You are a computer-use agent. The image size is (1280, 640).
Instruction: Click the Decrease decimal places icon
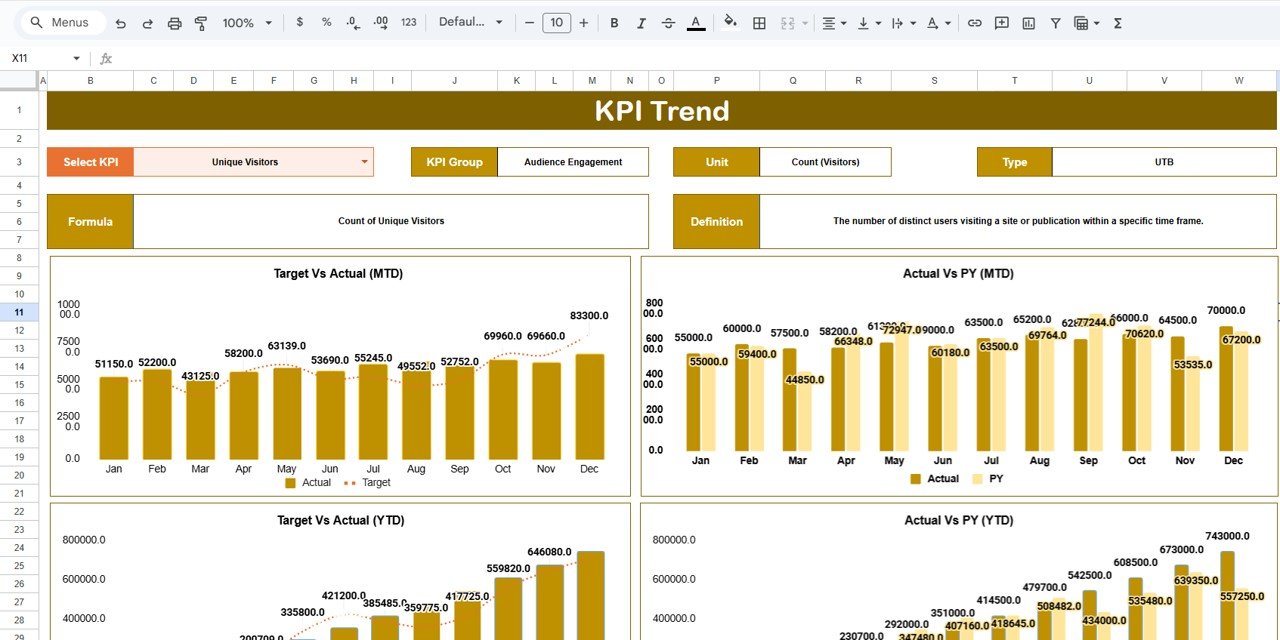[x=351, y=22]
